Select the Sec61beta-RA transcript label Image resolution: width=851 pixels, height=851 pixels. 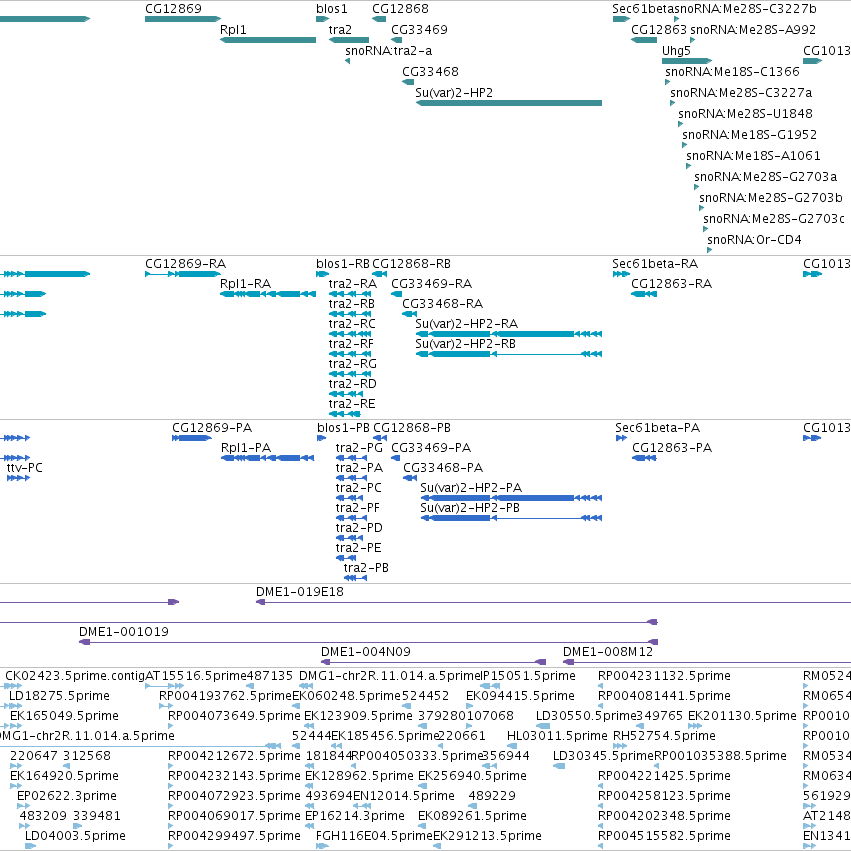point(655,264)
